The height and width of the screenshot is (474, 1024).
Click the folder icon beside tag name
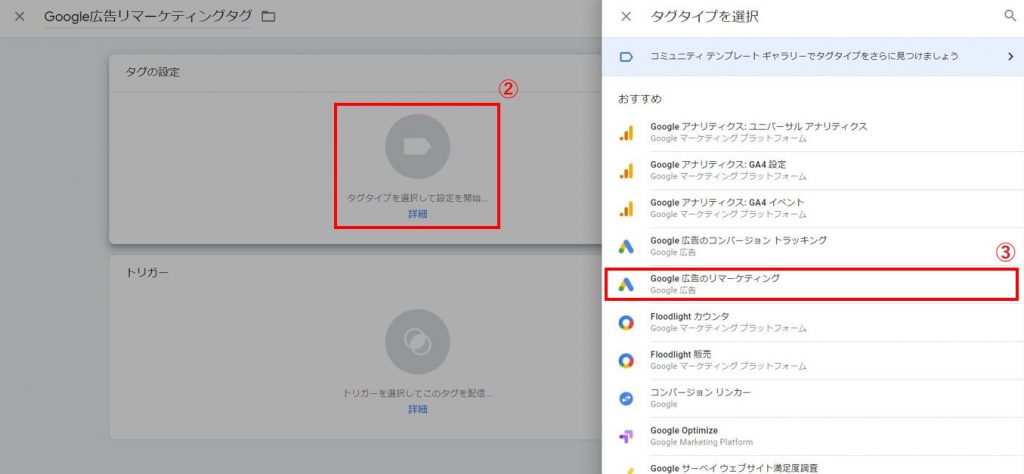(x=268, y=16)
